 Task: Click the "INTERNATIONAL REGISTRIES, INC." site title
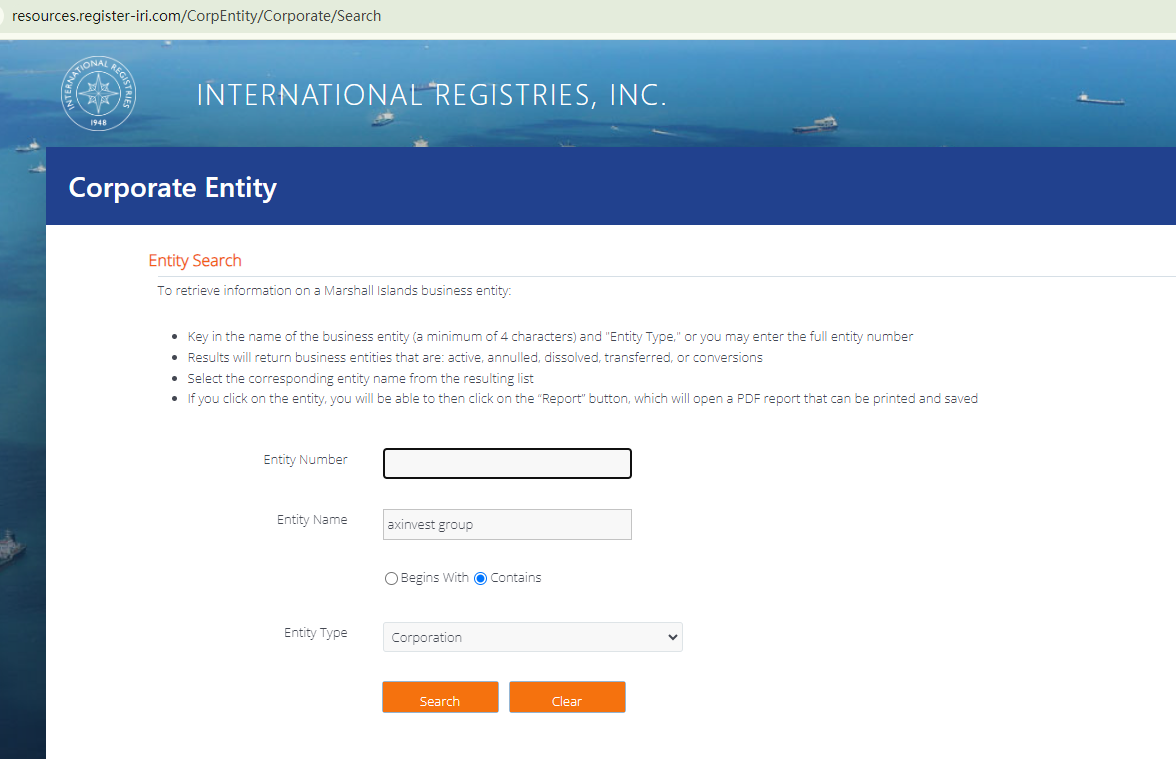tap(431, 95)
